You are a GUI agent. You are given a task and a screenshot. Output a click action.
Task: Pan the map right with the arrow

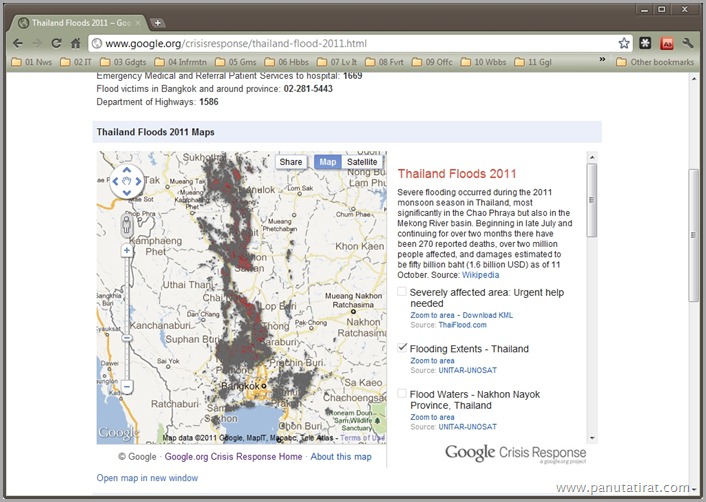(x=138, y=181)
